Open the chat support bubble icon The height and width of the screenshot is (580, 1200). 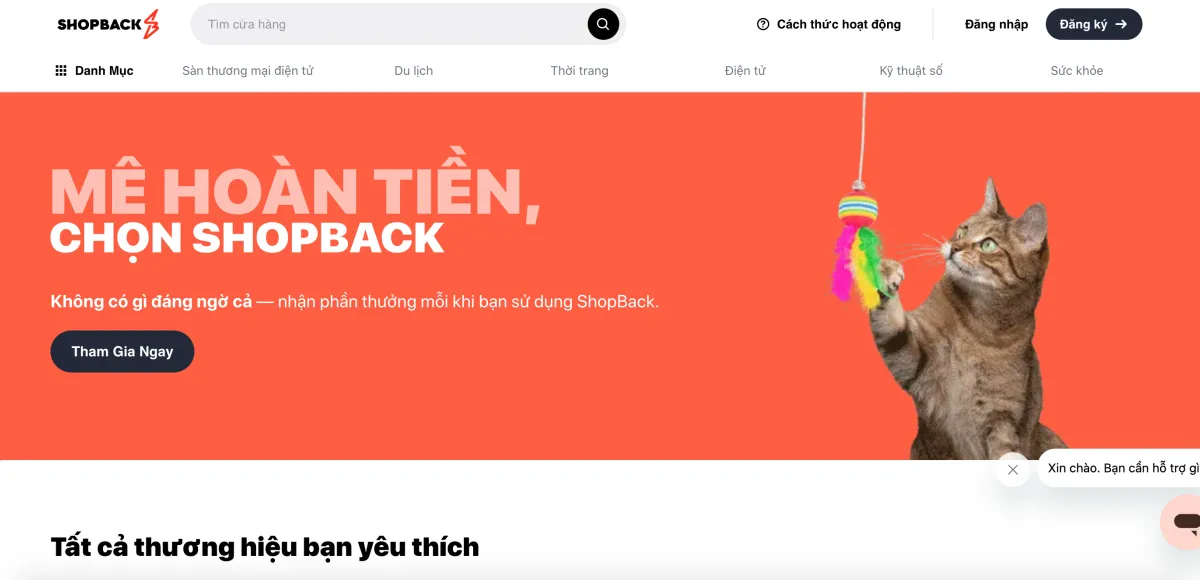coord(1184,521)
